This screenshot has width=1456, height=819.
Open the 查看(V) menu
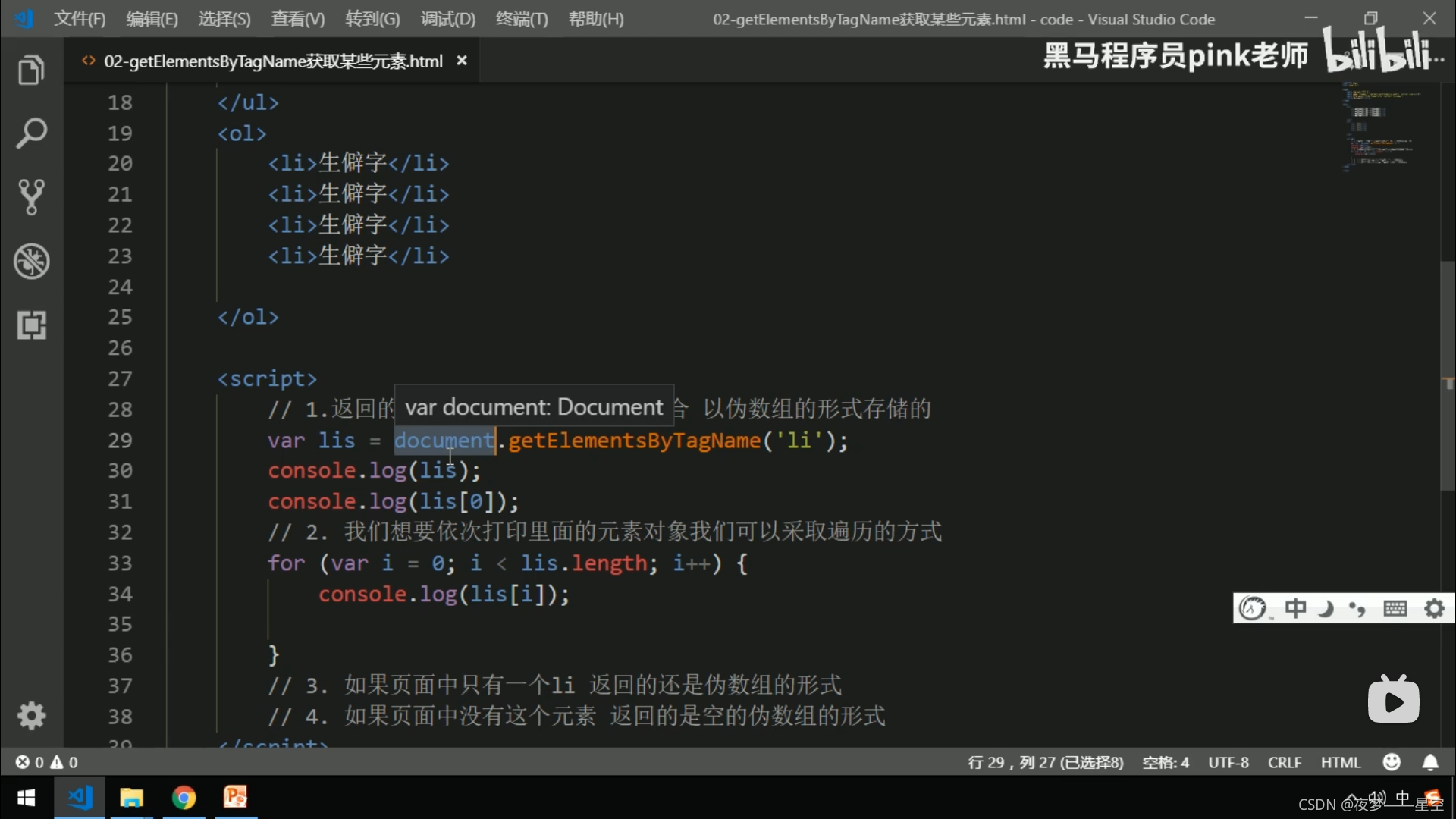tap(298, 19)
